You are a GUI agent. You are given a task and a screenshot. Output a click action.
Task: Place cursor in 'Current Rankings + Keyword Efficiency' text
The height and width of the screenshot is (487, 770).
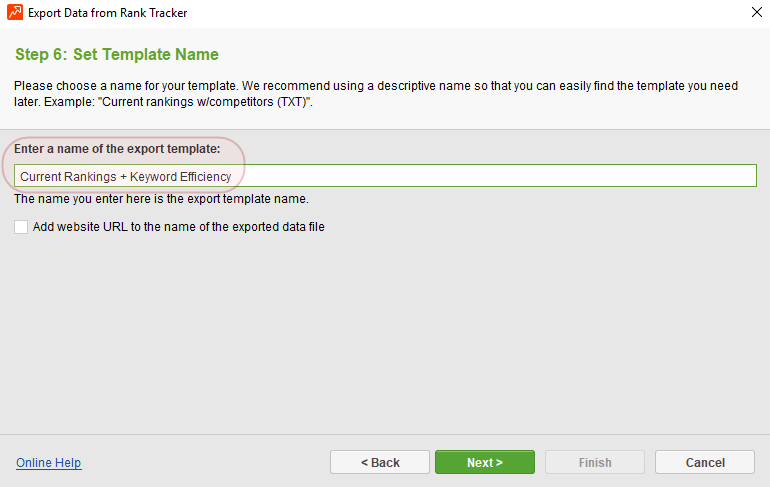click(125, 176)
